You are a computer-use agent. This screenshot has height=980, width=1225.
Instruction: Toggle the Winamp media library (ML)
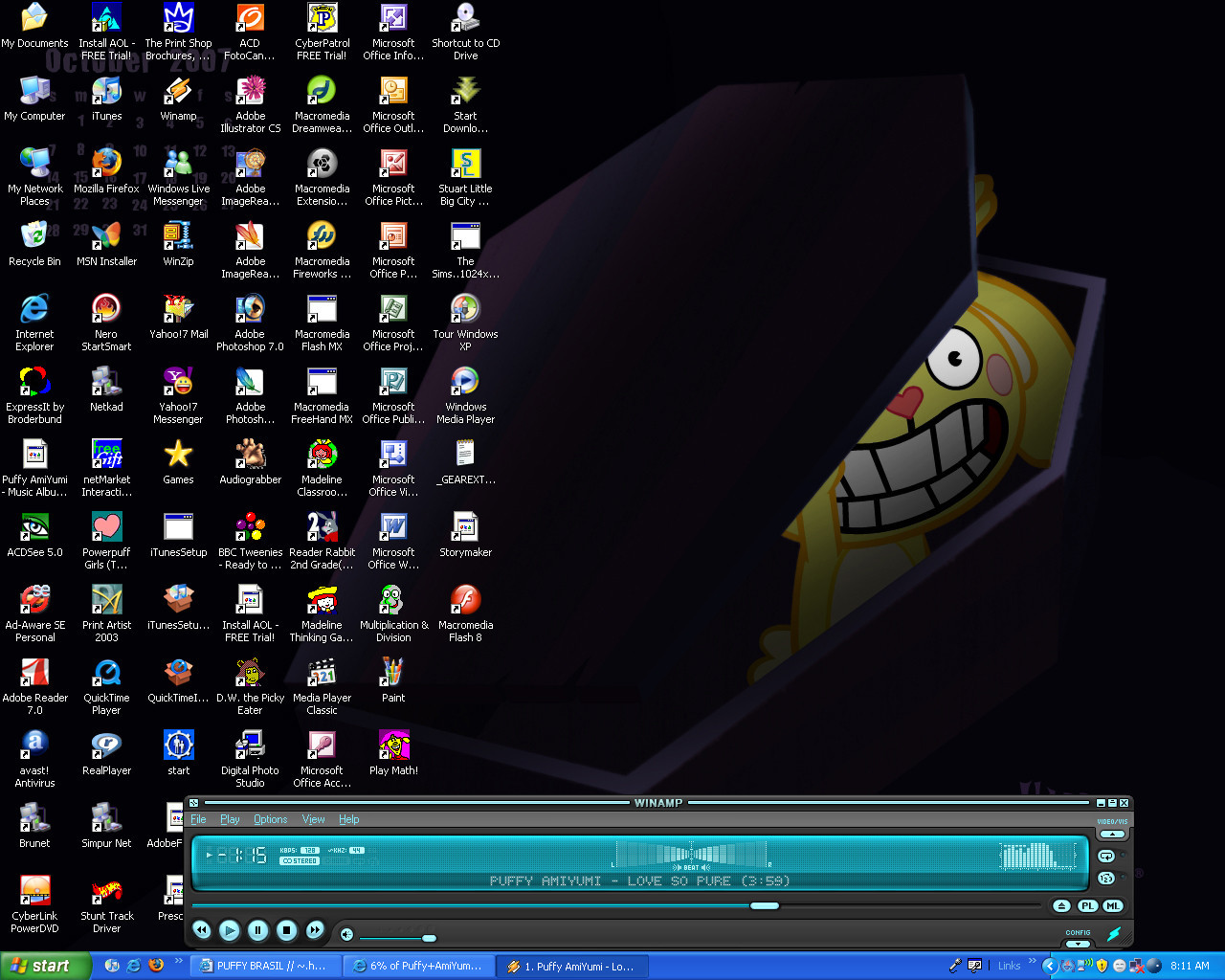(1112, 906)
